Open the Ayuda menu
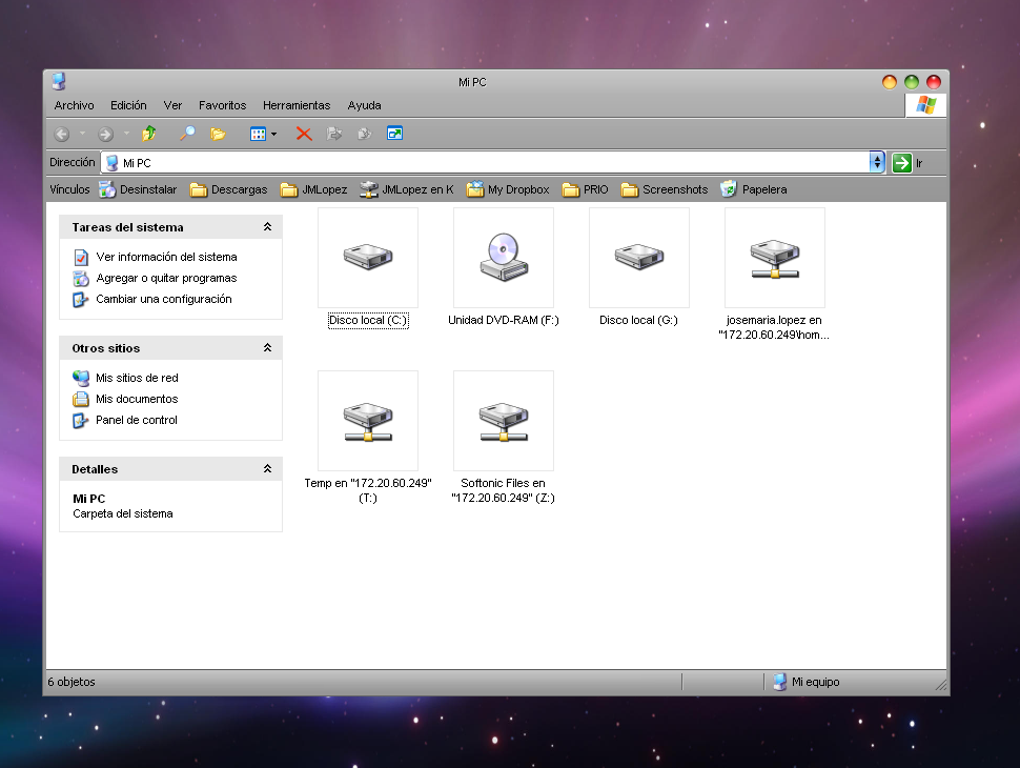 364,105
